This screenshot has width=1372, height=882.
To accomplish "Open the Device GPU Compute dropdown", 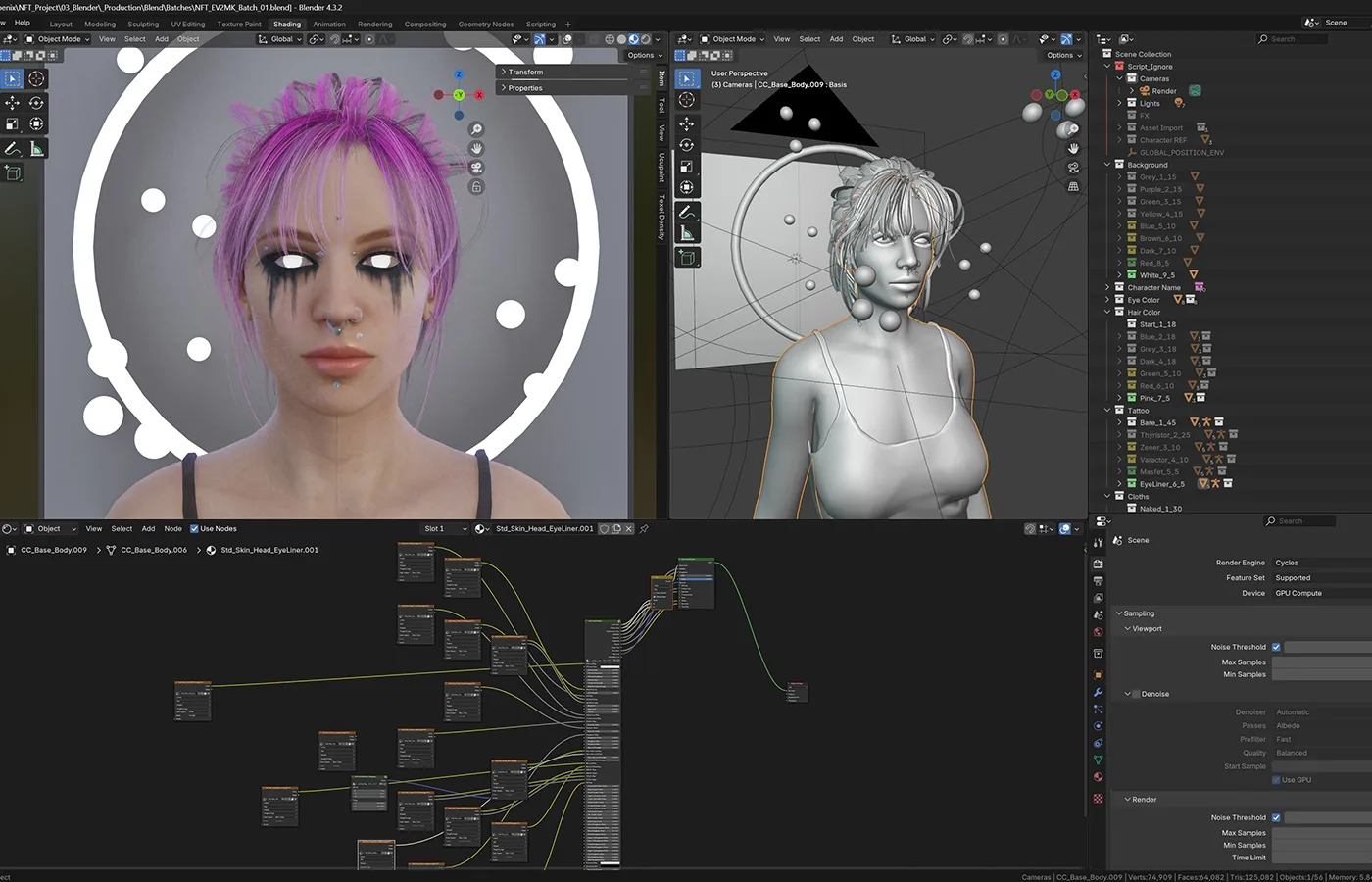I will point(1321,593).
